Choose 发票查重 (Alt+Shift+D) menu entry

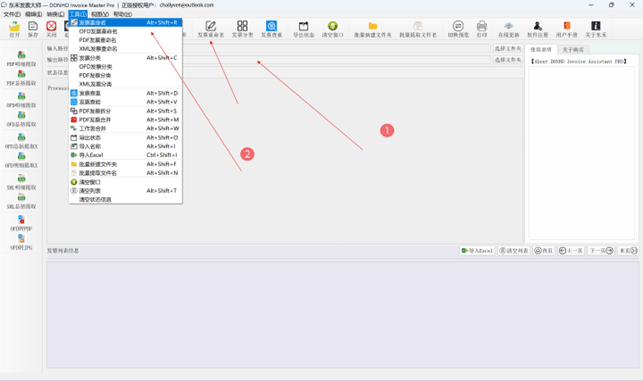point(125,93)
